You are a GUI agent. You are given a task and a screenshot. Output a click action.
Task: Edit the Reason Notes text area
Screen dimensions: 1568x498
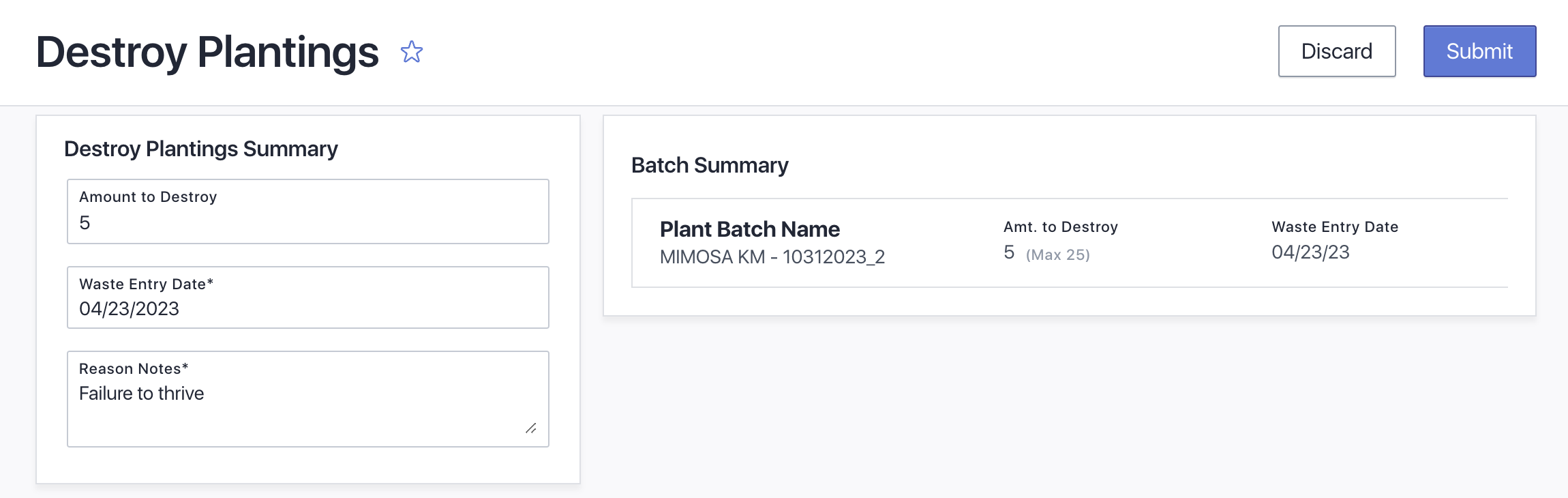coord(308,399)
